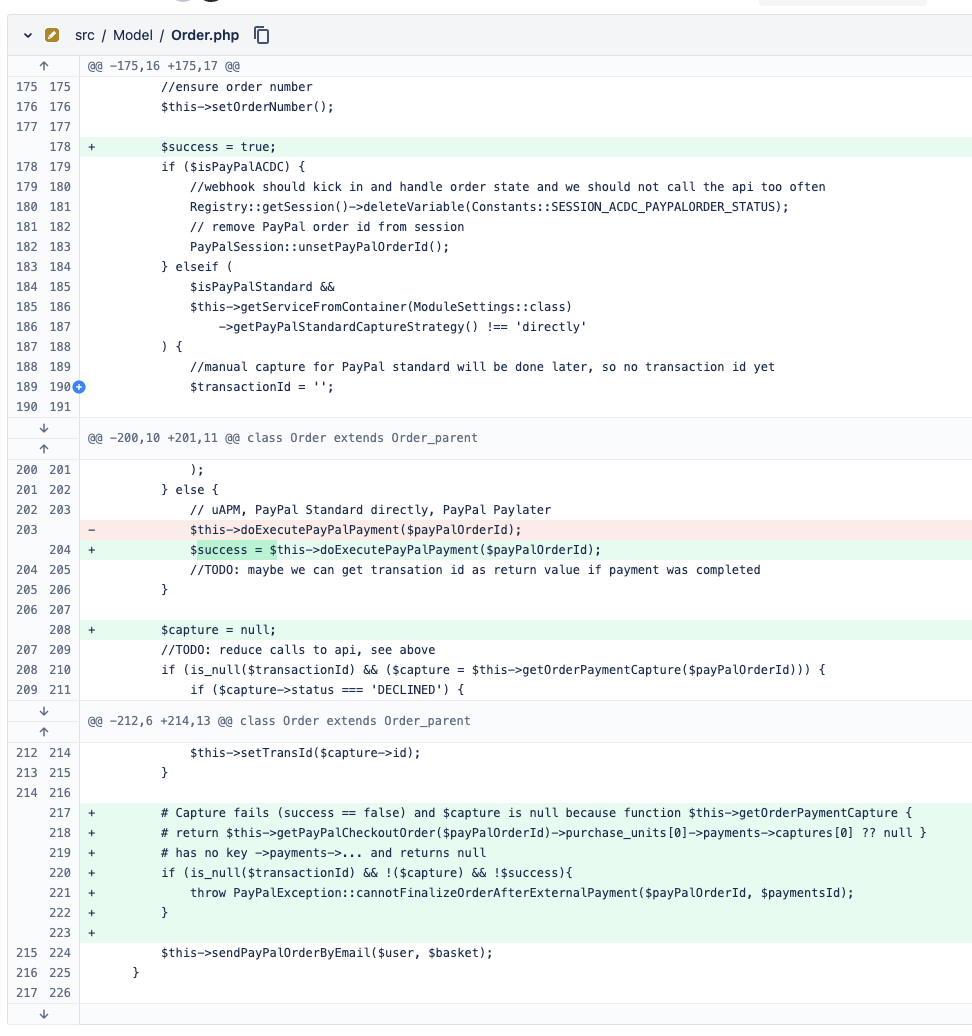
Task: Expand hidden lines below line 226
Action: pyautogui.click(x=43, y=1014)
